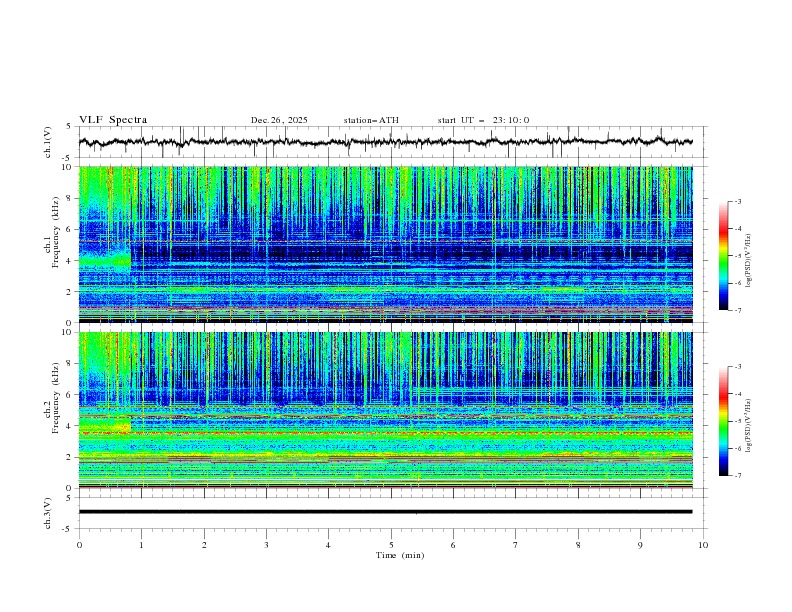
Task: Click time axis tick label "9"
Action: click(640, 545)
